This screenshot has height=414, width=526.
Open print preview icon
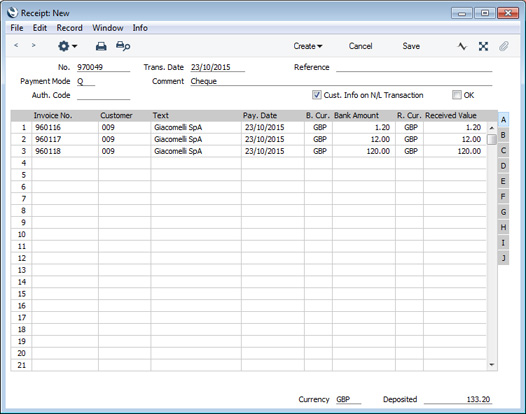pyautogui.click(x=123, y=46)
